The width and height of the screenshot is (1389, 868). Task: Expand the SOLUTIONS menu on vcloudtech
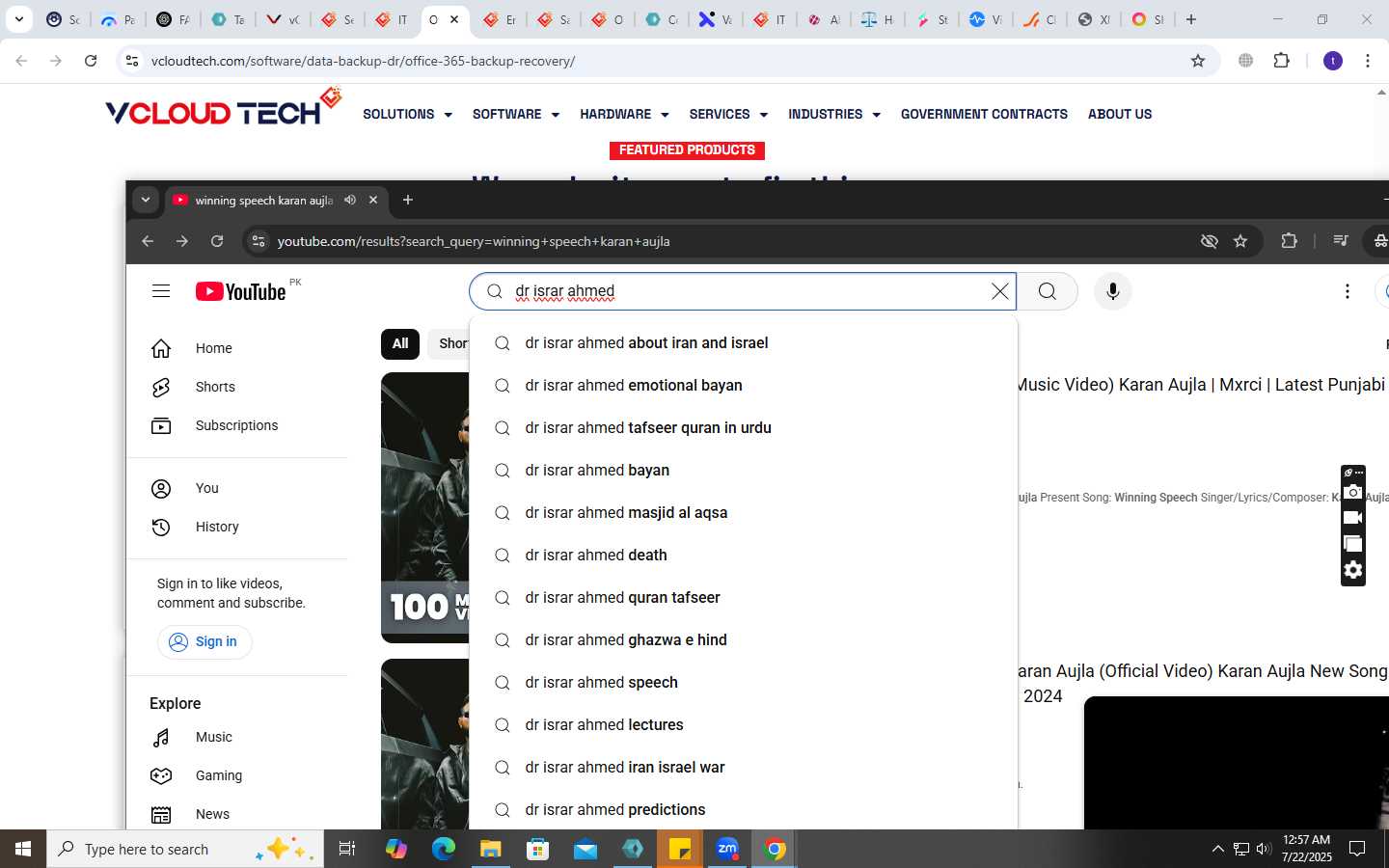(x=407, y=114)
